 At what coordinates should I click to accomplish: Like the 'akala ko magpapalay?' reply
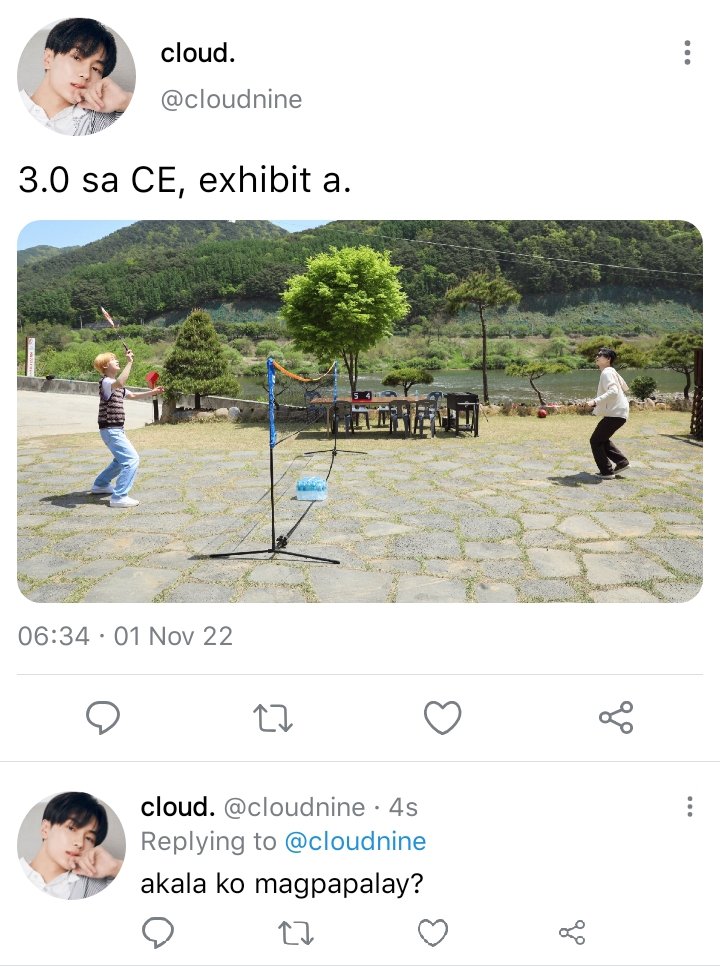click(x=433, y=932)
